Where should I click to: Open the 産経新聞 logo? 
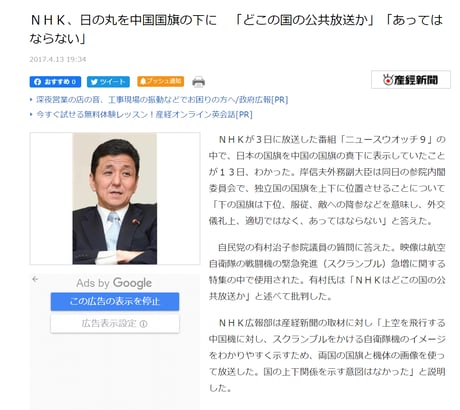411,80
